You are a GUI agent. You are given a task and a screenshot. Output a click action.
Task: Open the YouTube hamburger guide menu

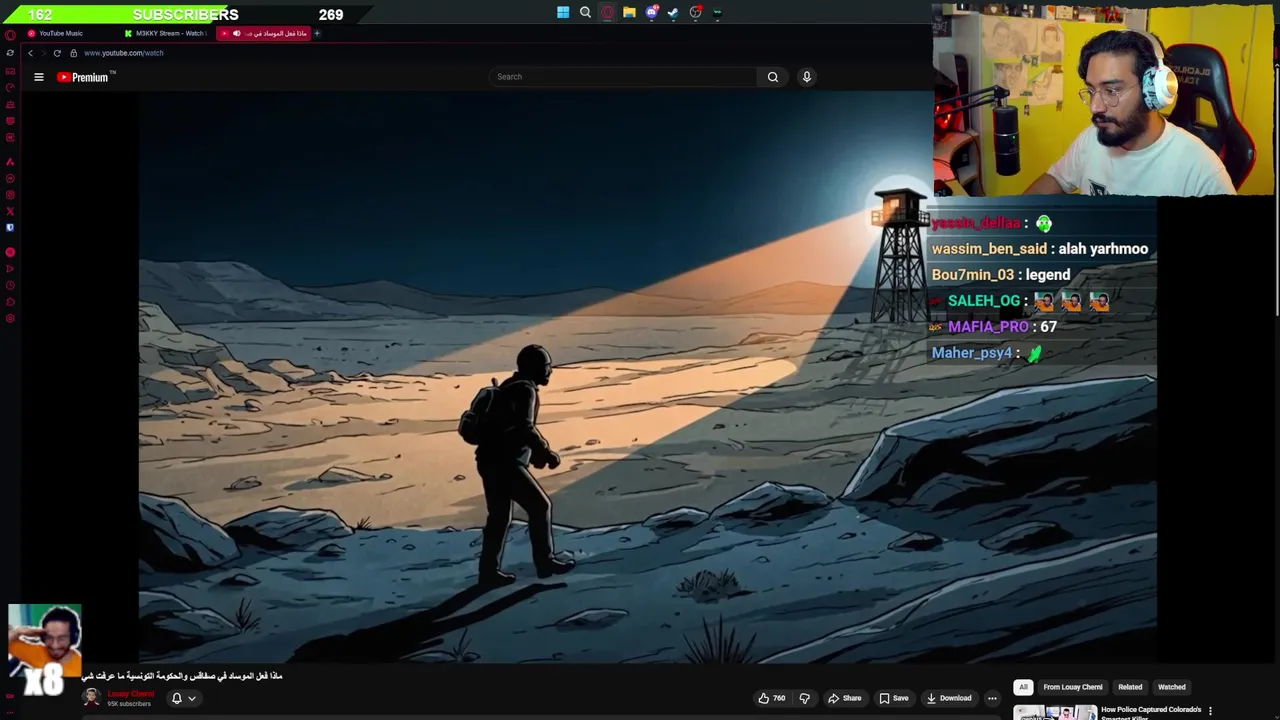[39, 77]
